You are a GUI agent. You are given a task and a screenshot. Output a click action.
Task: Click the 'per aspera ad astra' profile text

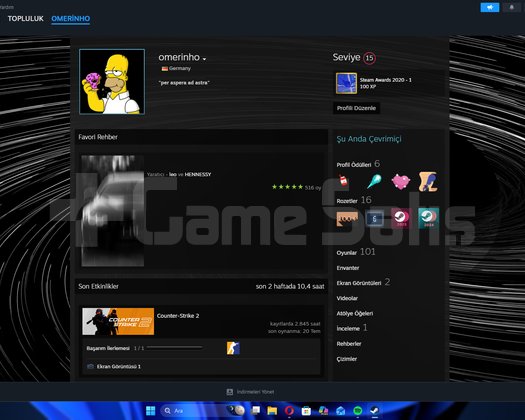[184, 83]
